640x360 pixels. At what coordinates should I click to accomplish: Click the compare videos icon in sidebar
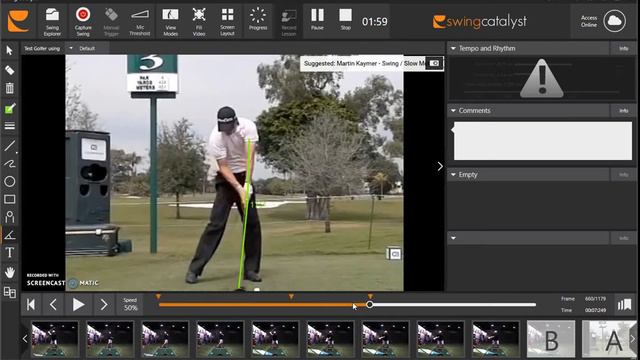click(9, 292)
